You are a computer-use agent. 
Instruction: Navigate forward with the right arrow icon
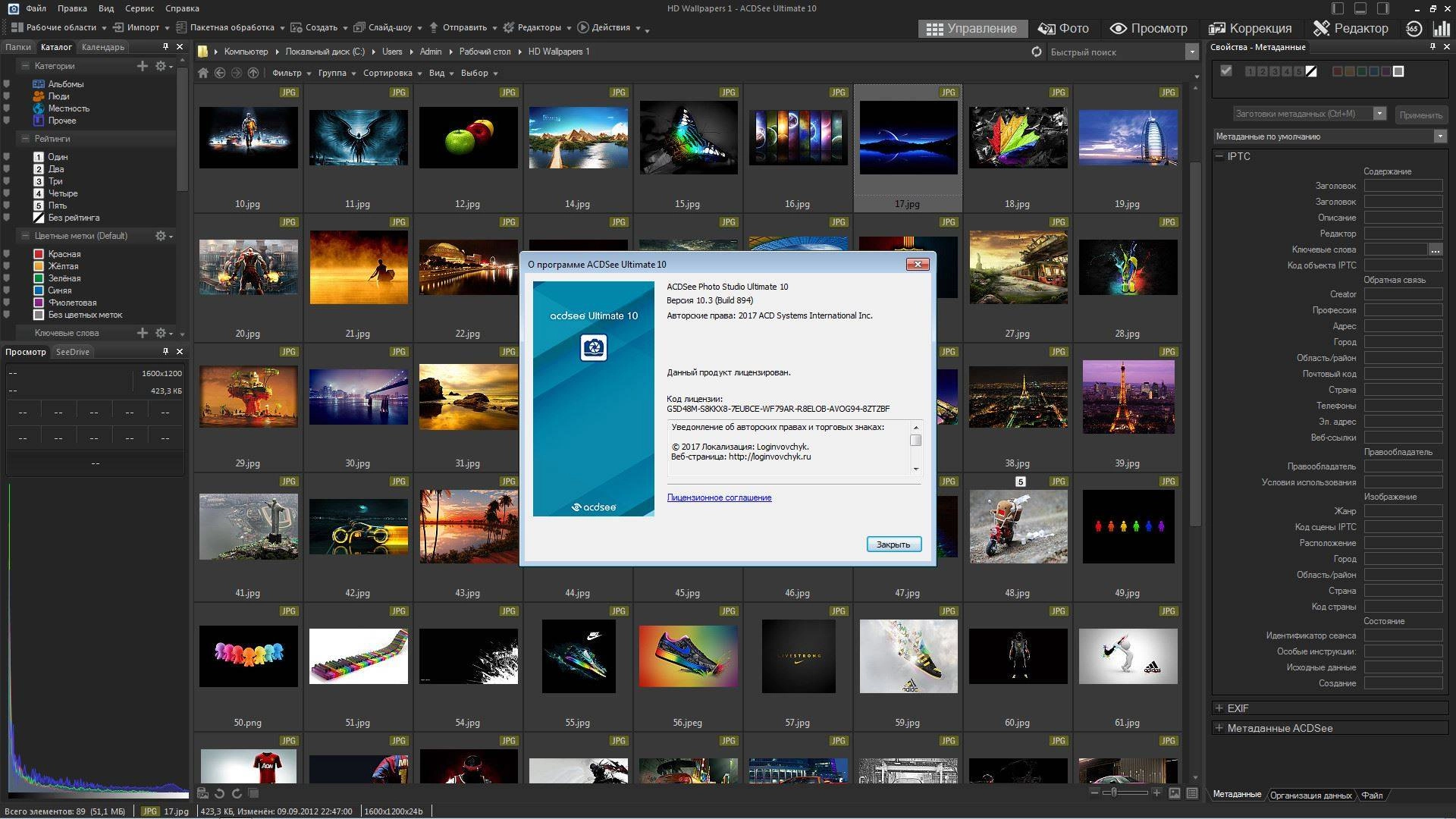tap(237, 73)
